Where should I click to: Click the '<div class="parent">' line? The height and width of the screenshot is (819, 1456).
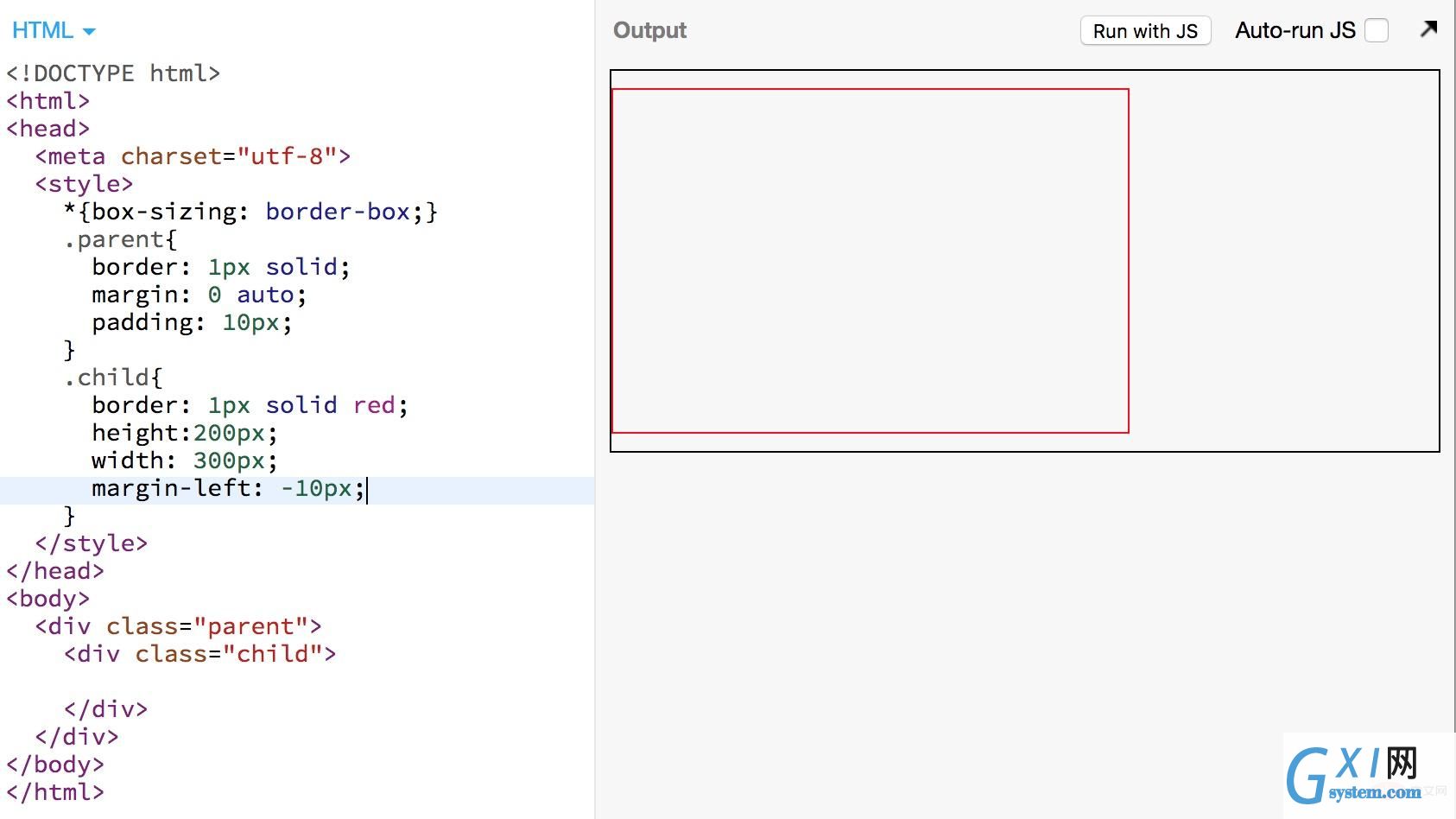coord(178,626)
